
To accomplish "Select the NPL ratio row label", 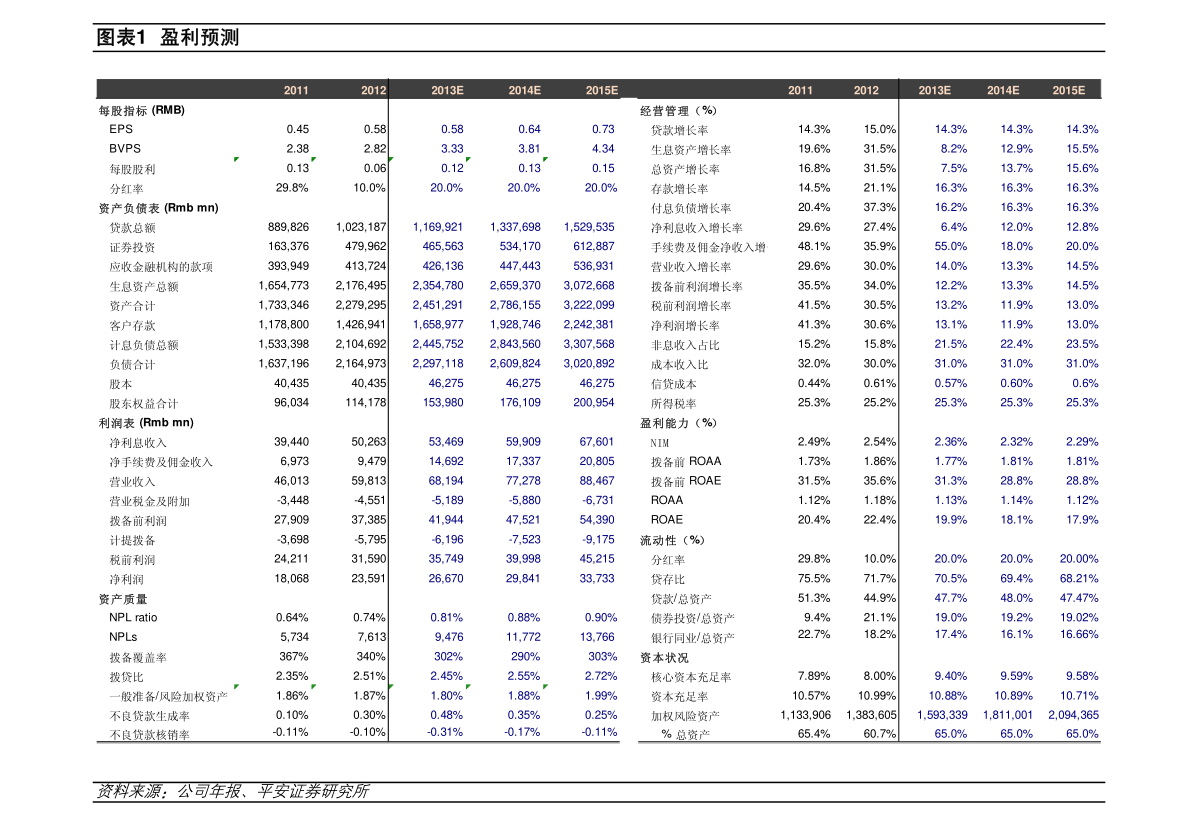I will tap(133, 618).
